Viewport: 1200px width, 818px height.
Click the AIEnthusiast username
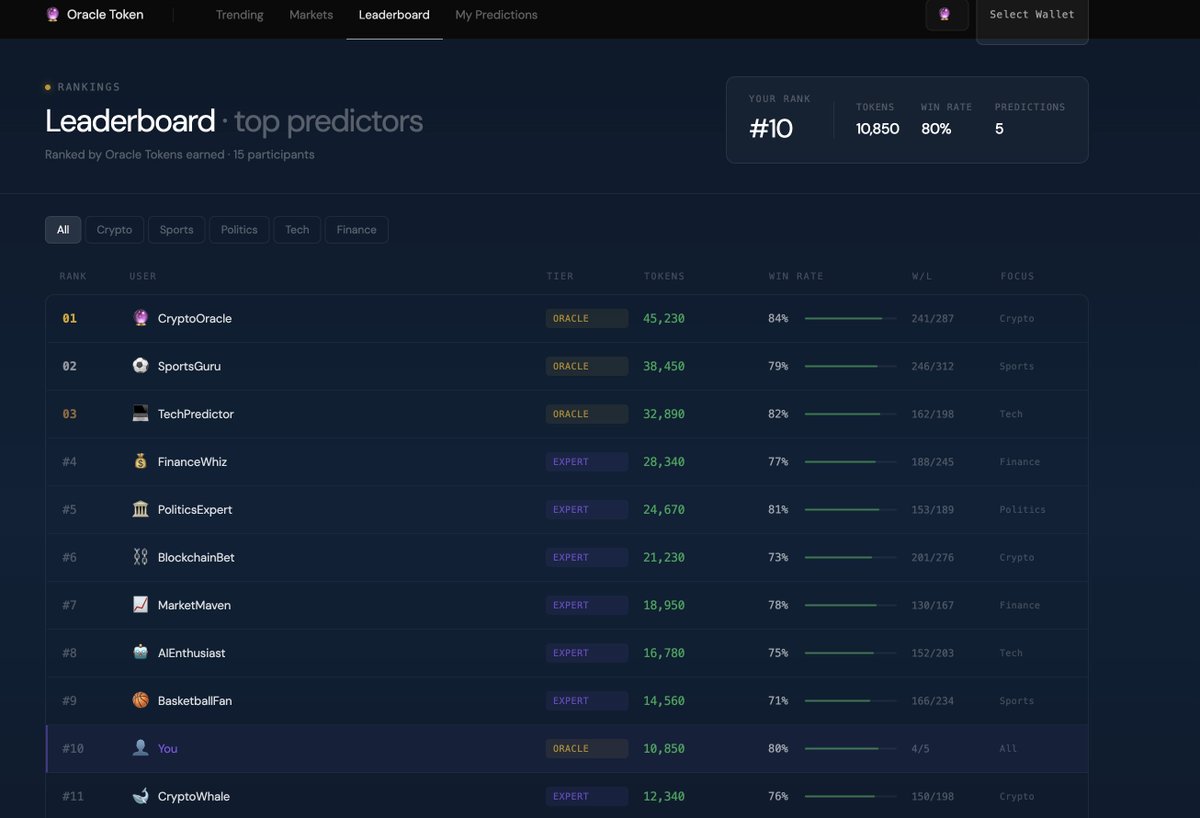[192, 653]
